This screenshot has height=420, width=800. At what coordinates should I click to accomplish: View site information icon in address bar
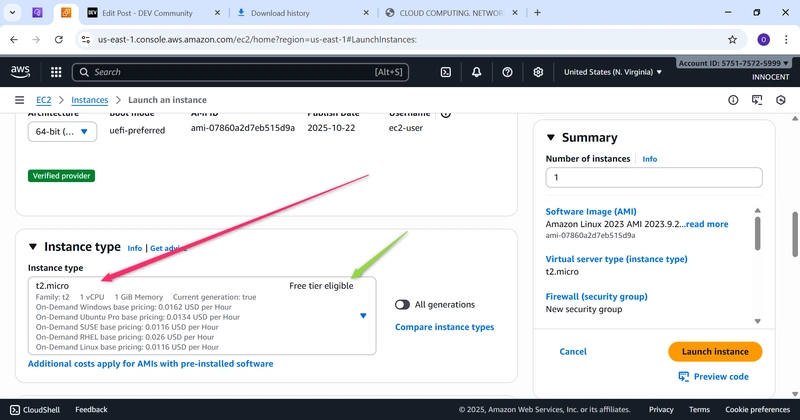tap(86, 39)
